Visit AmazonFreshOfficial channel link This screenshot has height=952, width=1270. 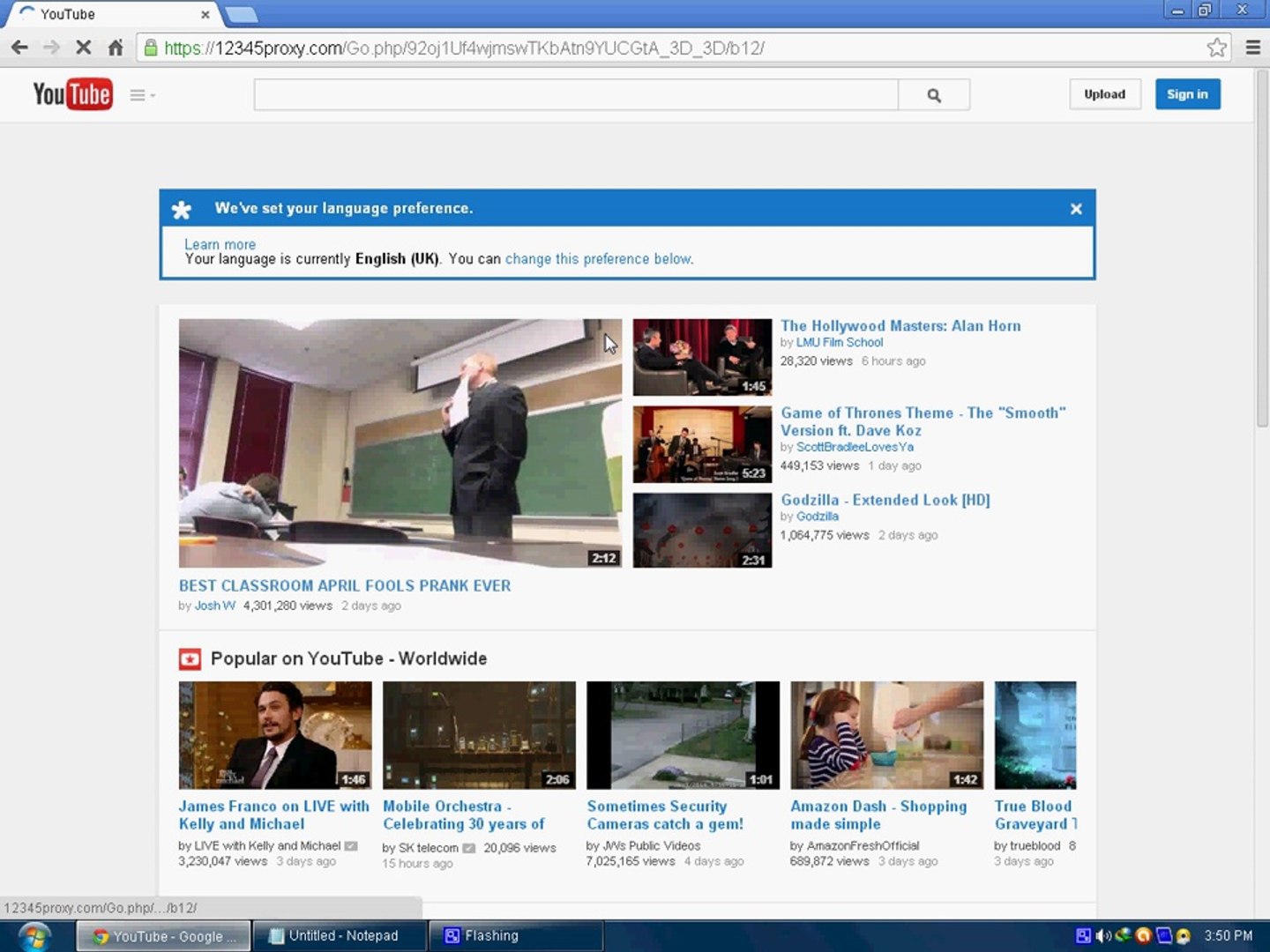[863, 846]
